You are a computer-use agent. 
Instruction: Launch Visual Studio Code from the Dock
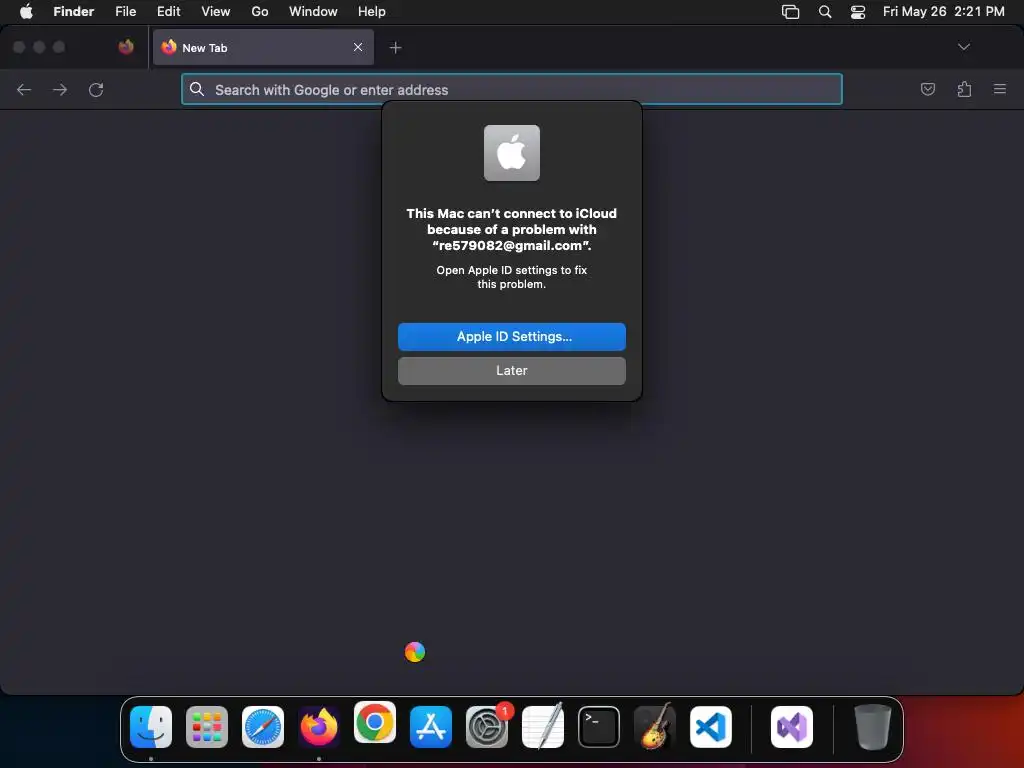pos(711,726)
